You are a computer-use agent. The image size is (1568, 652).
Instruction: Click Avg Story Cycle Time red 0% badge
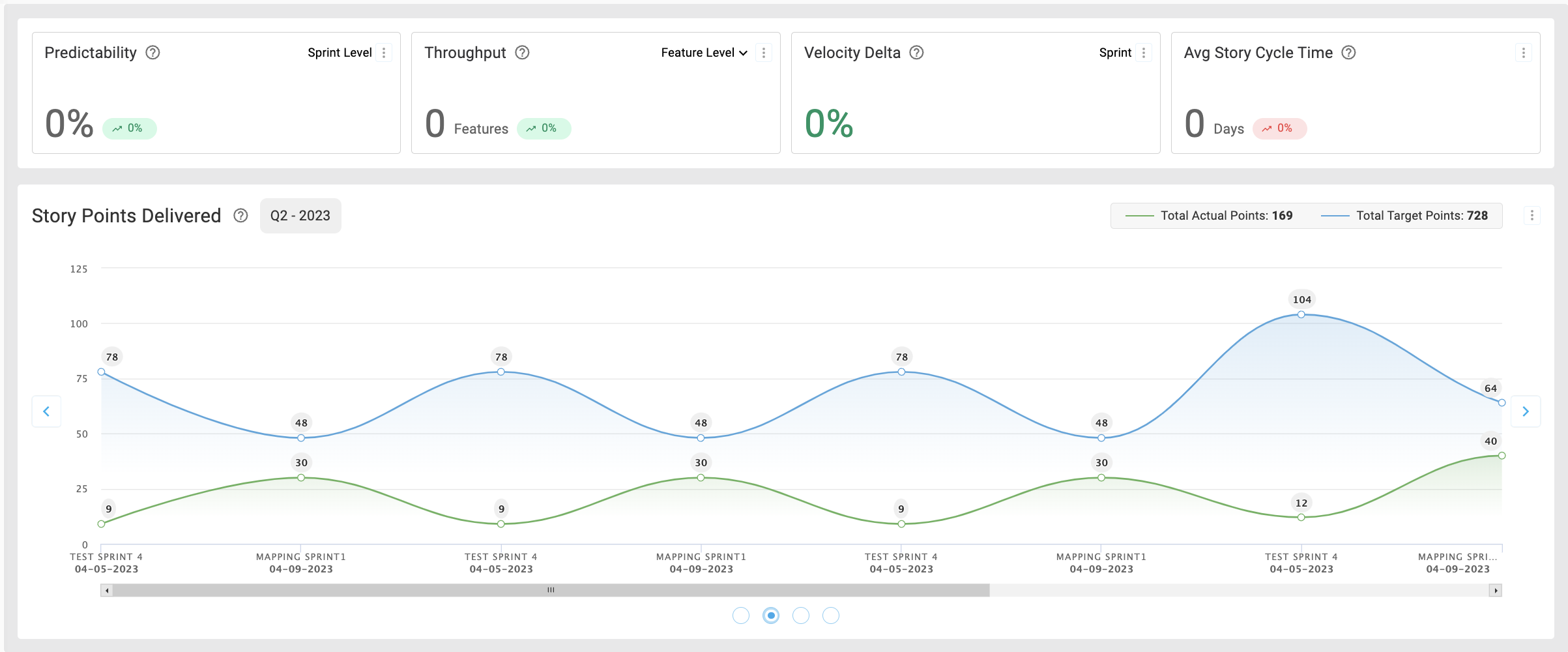pos(1279,128)
